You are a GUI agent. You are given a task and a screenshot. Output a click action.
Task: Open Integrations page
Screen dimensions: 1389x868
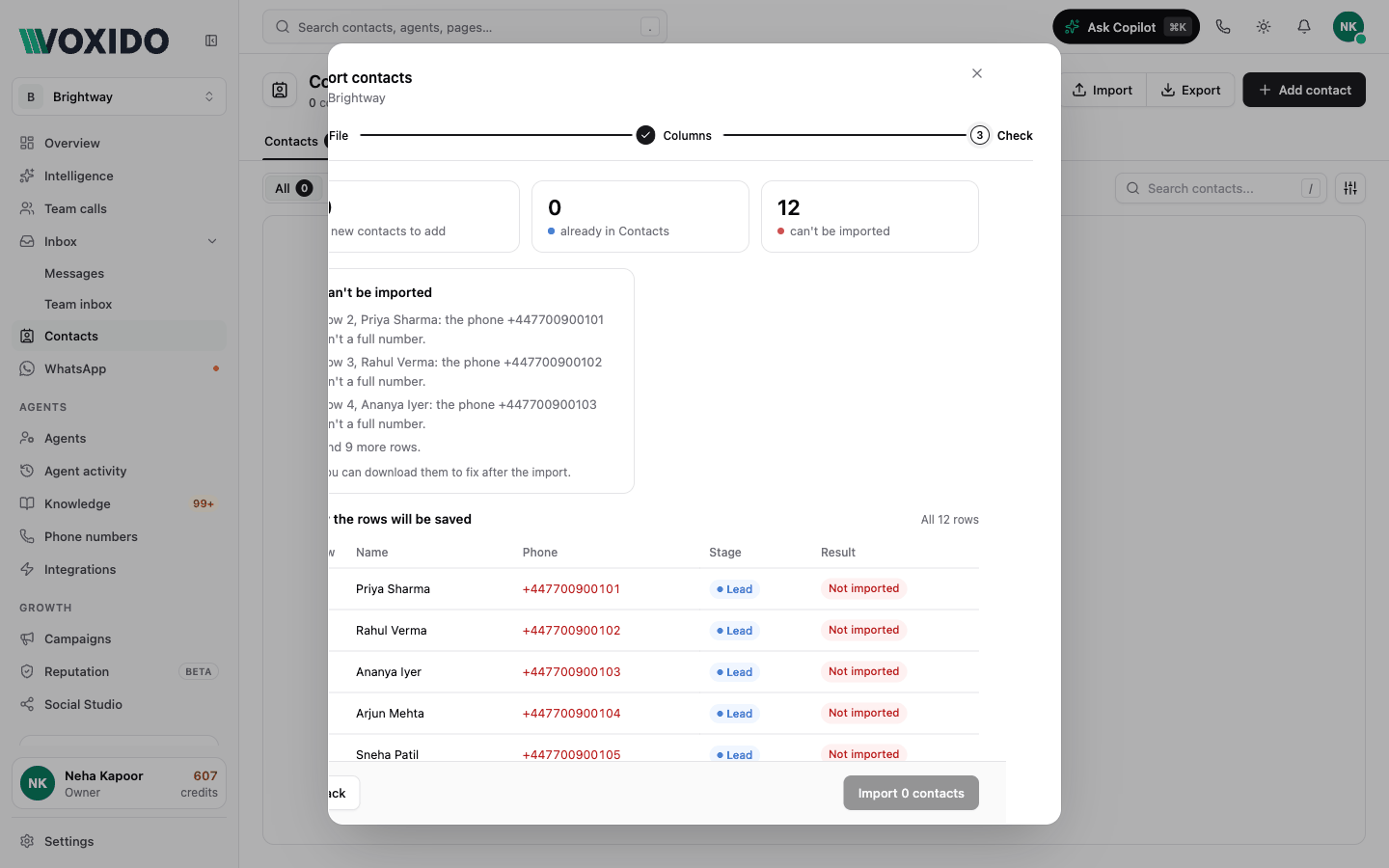pos(120,569)
